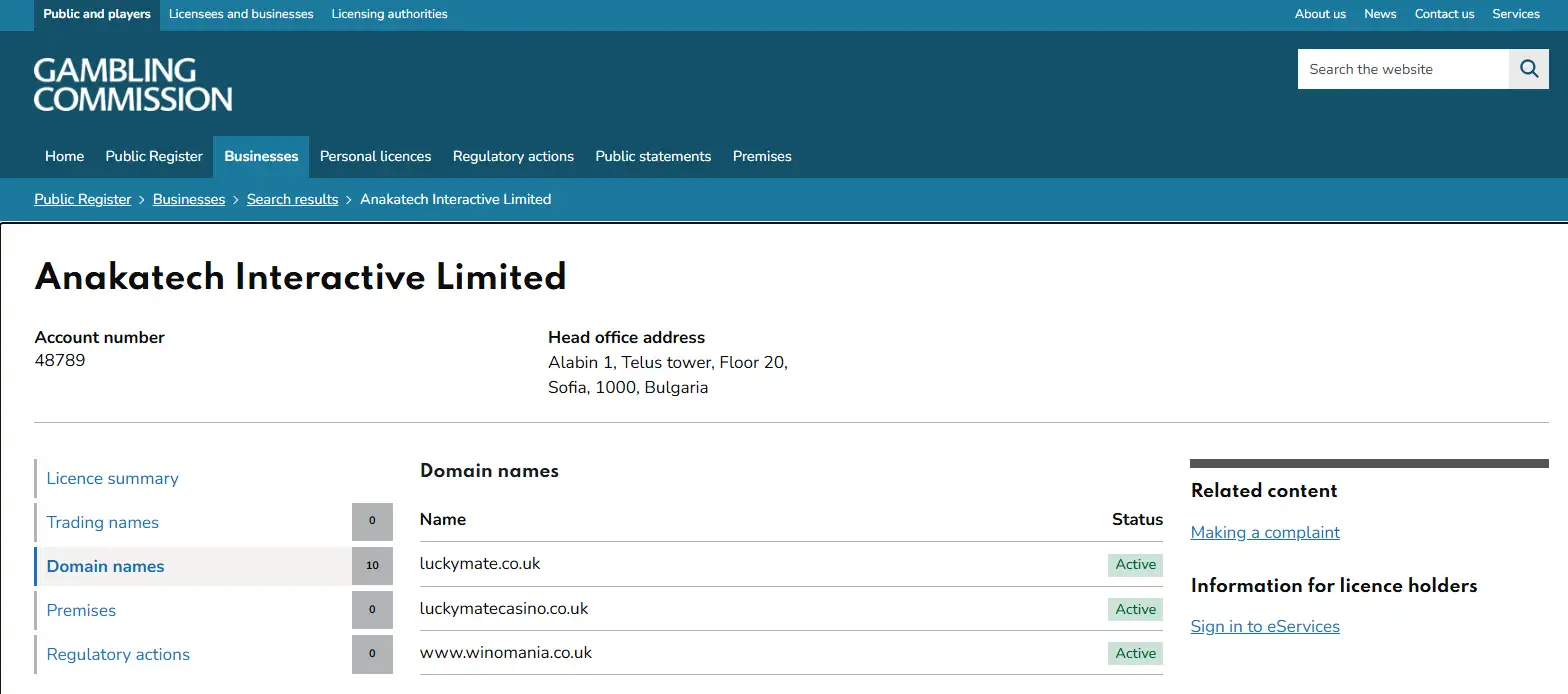Click Information for licence holders heading
1568x694 pixels.
click(1334, 585)
